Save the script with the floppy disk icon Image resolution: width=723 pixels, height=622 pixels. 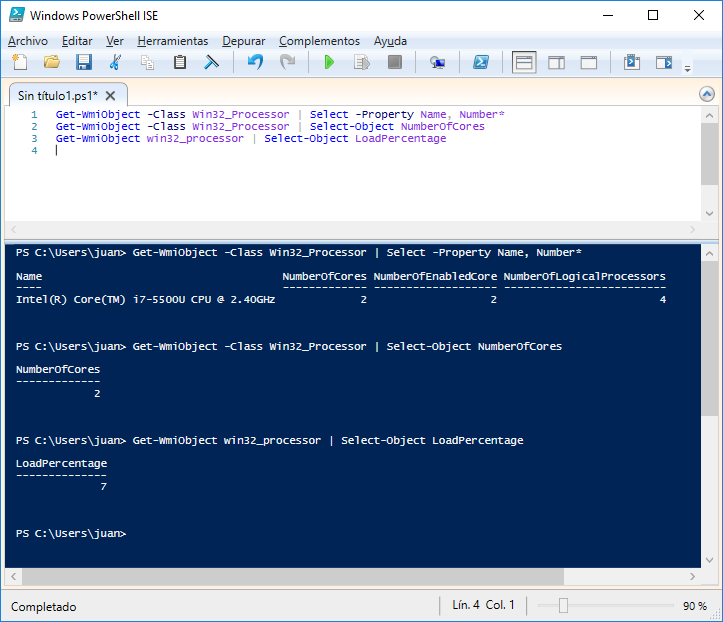[x=84, y=62]
